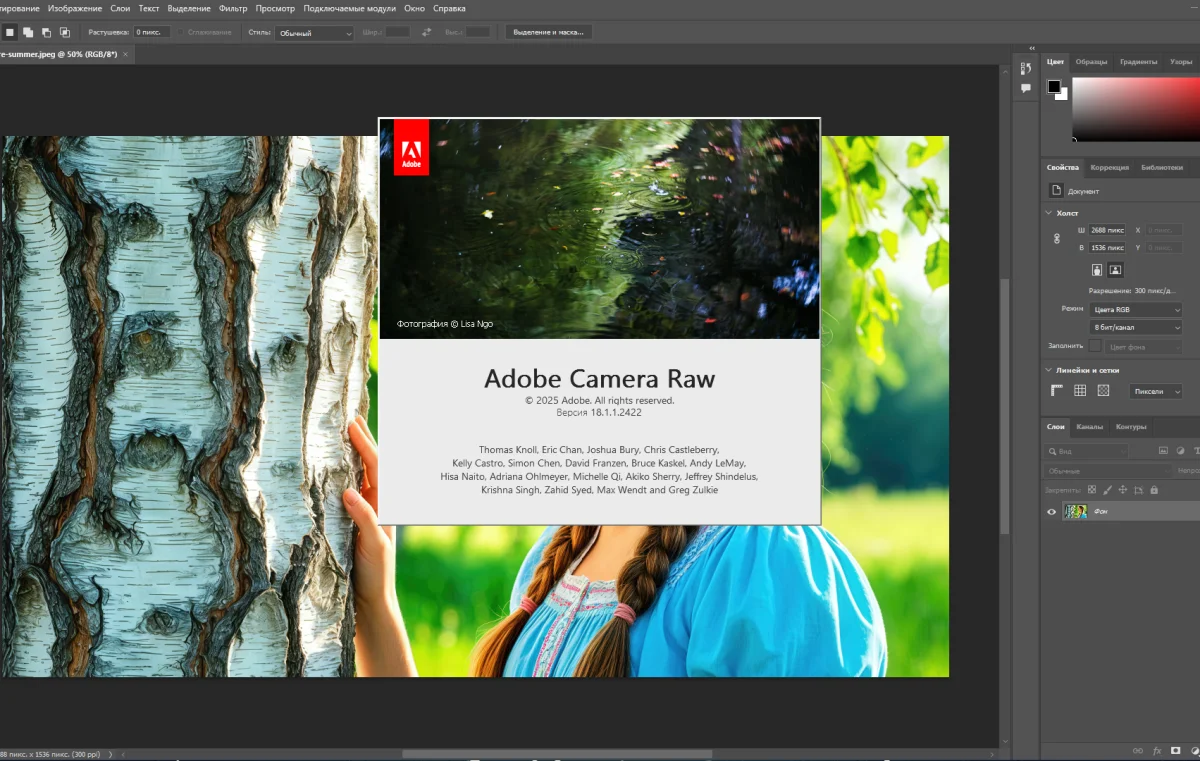Collapse the Холст section
Viewport: 1200px width, 761px height.
coord(1048,213)
